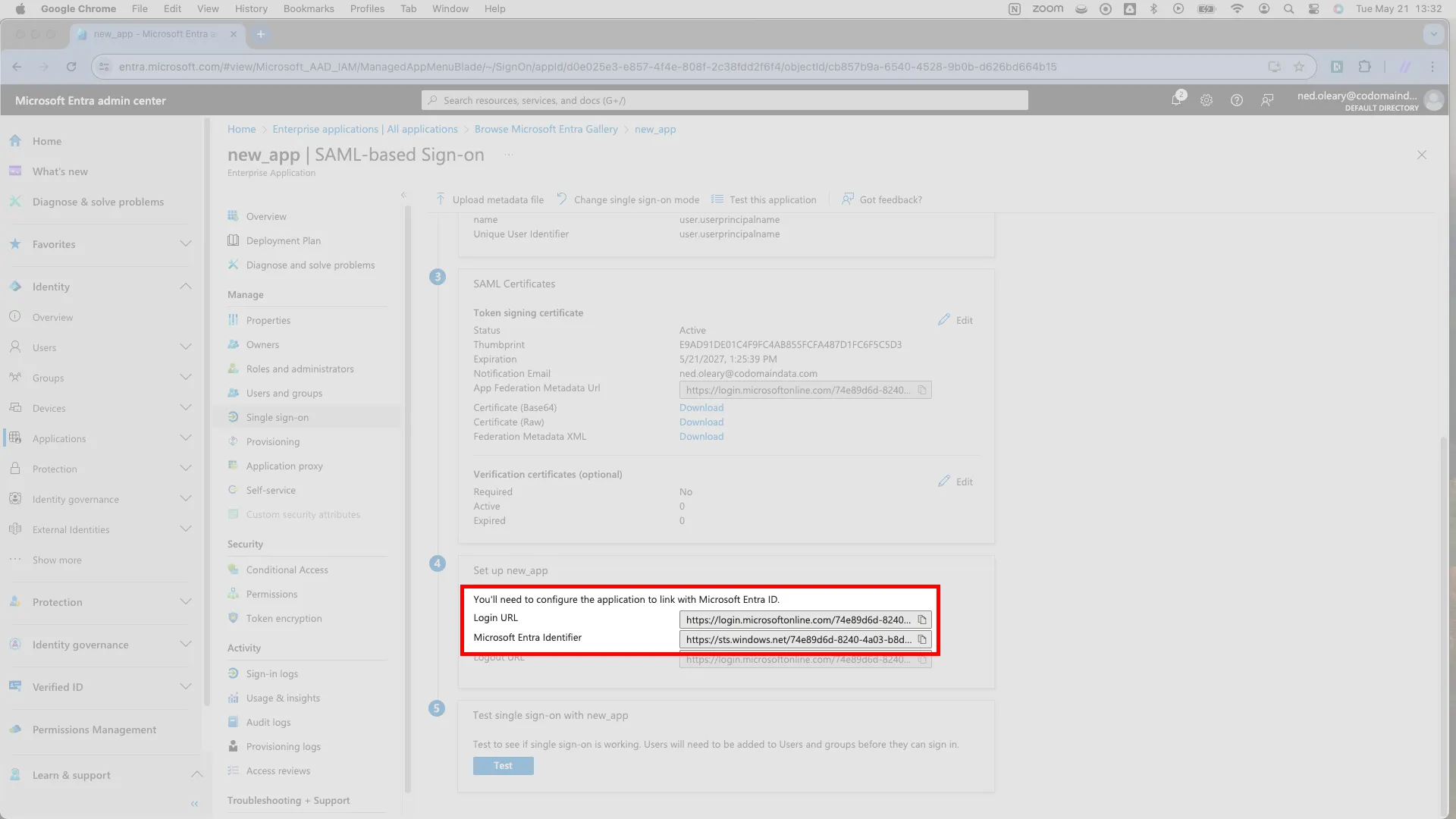Go to sidebar Home item

coord(47,141)
